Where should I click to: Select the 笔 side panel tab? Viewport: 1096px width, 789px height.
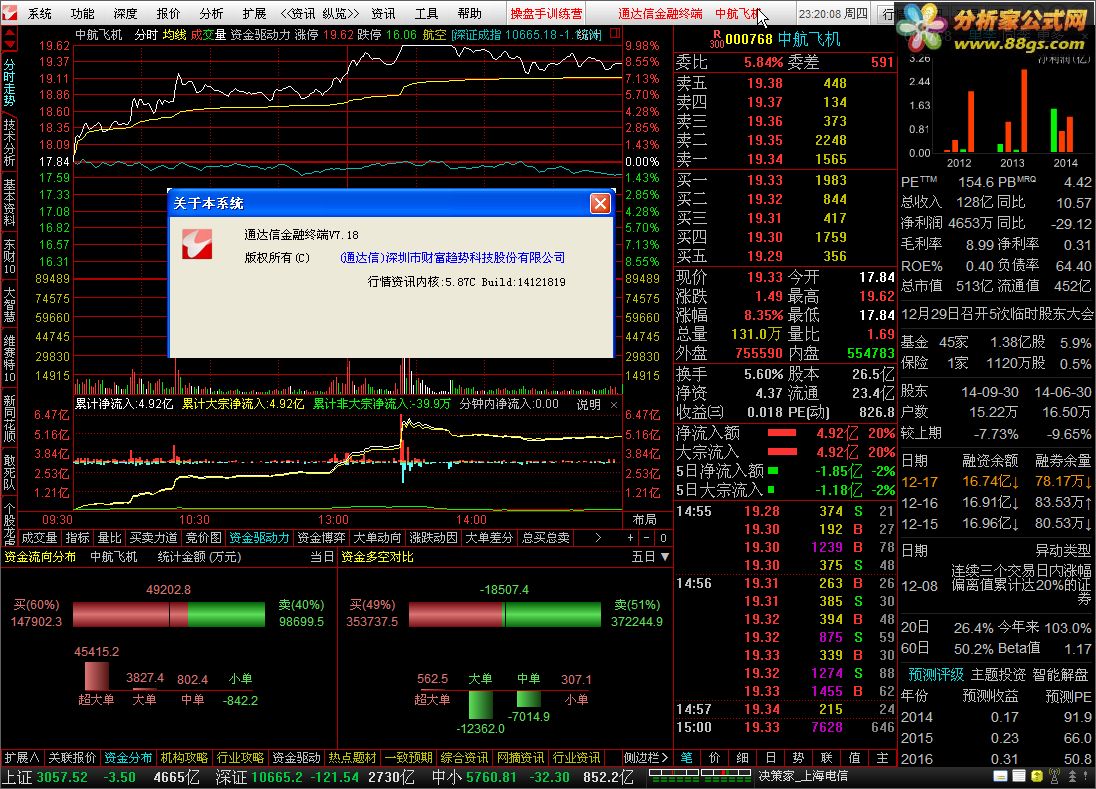pos(686,758)
